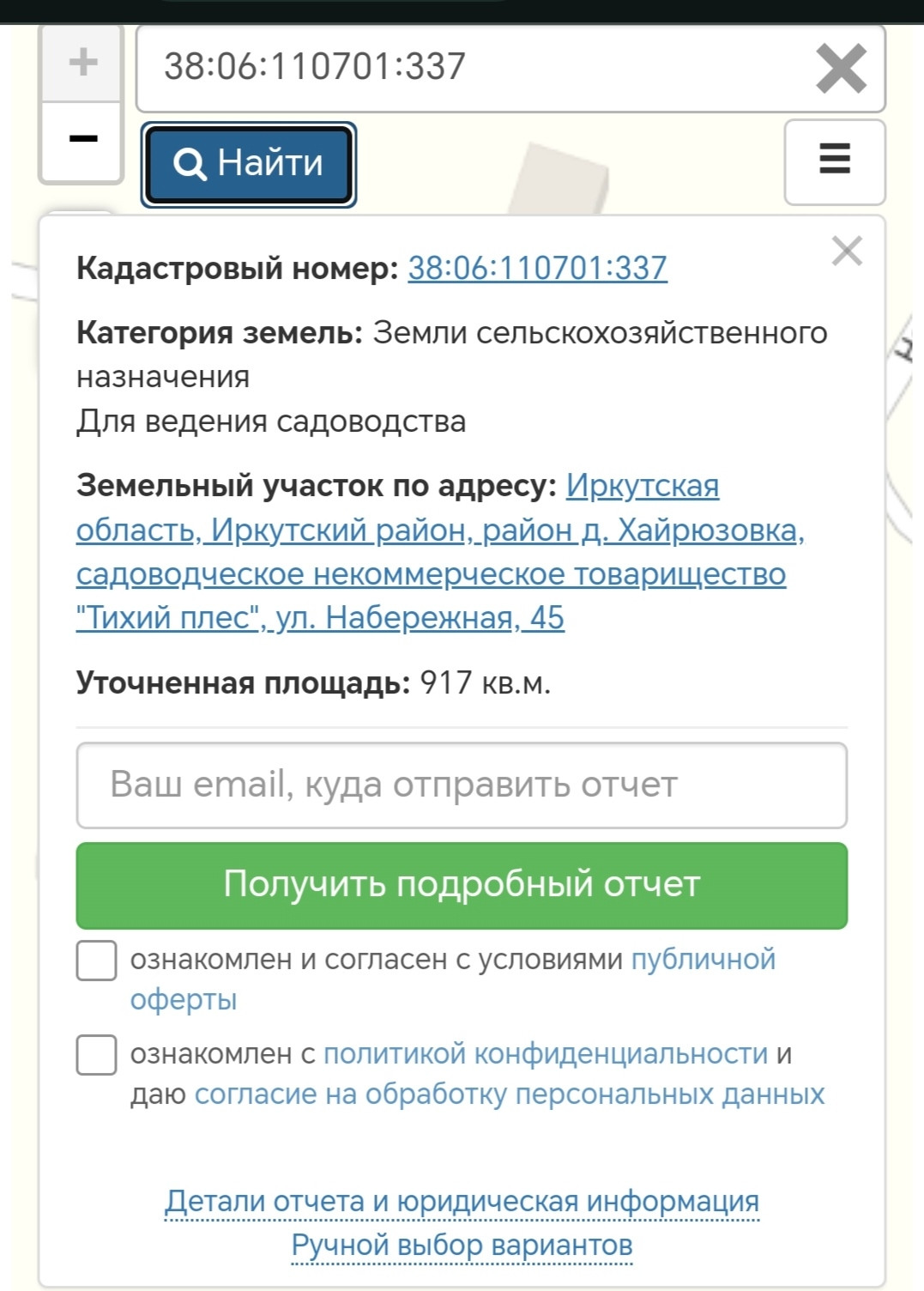The width and height of the screenshot is (924, 1291).
Task: Expand Ручной выбор вариантов
Action: (462, 1245)
